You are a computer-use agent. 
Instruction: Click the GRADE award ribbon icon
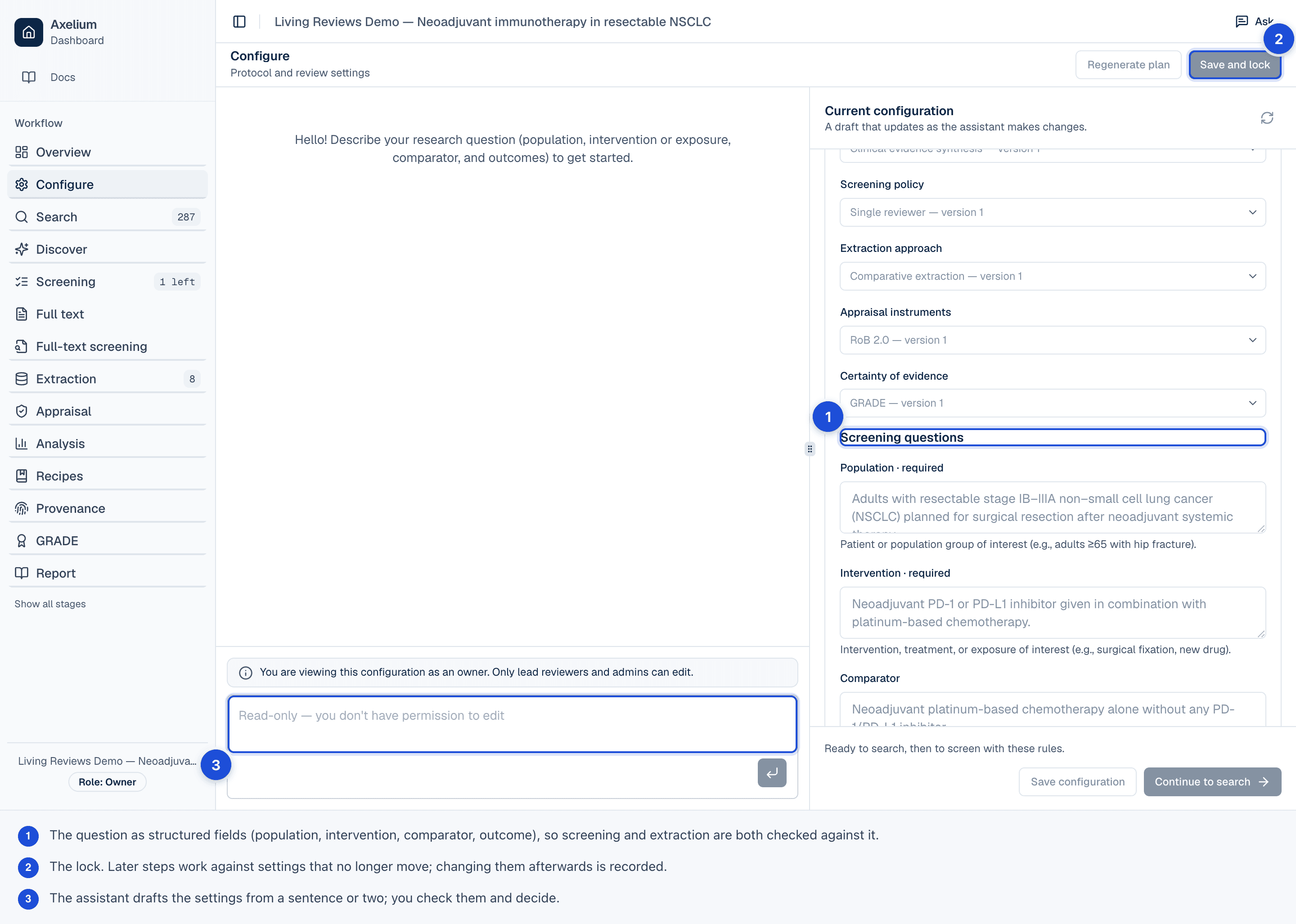coord(22,541)
